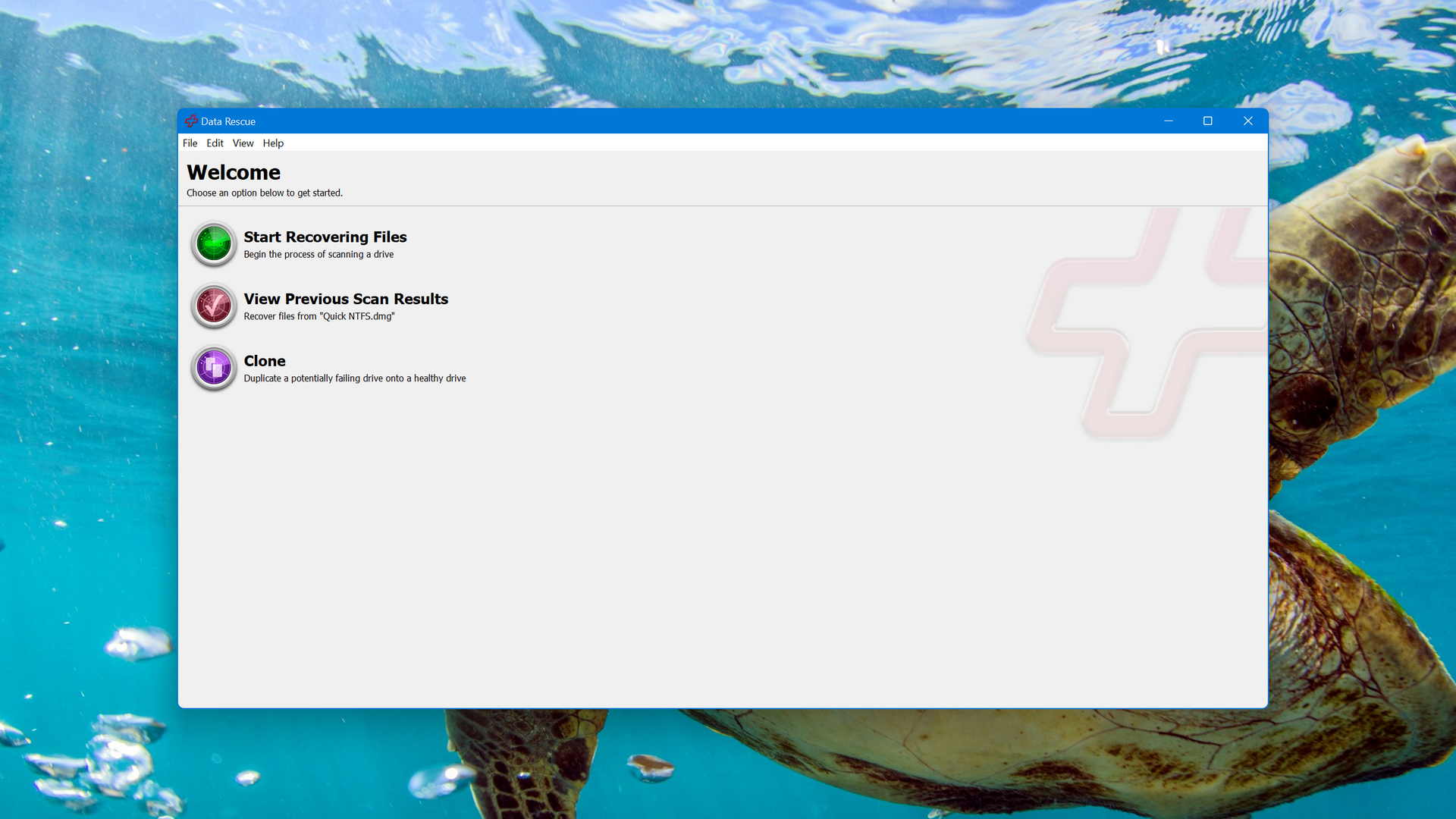Click the Data Rescue logo in the title bar
1456x819 pixels.
(x=191, y=121)
